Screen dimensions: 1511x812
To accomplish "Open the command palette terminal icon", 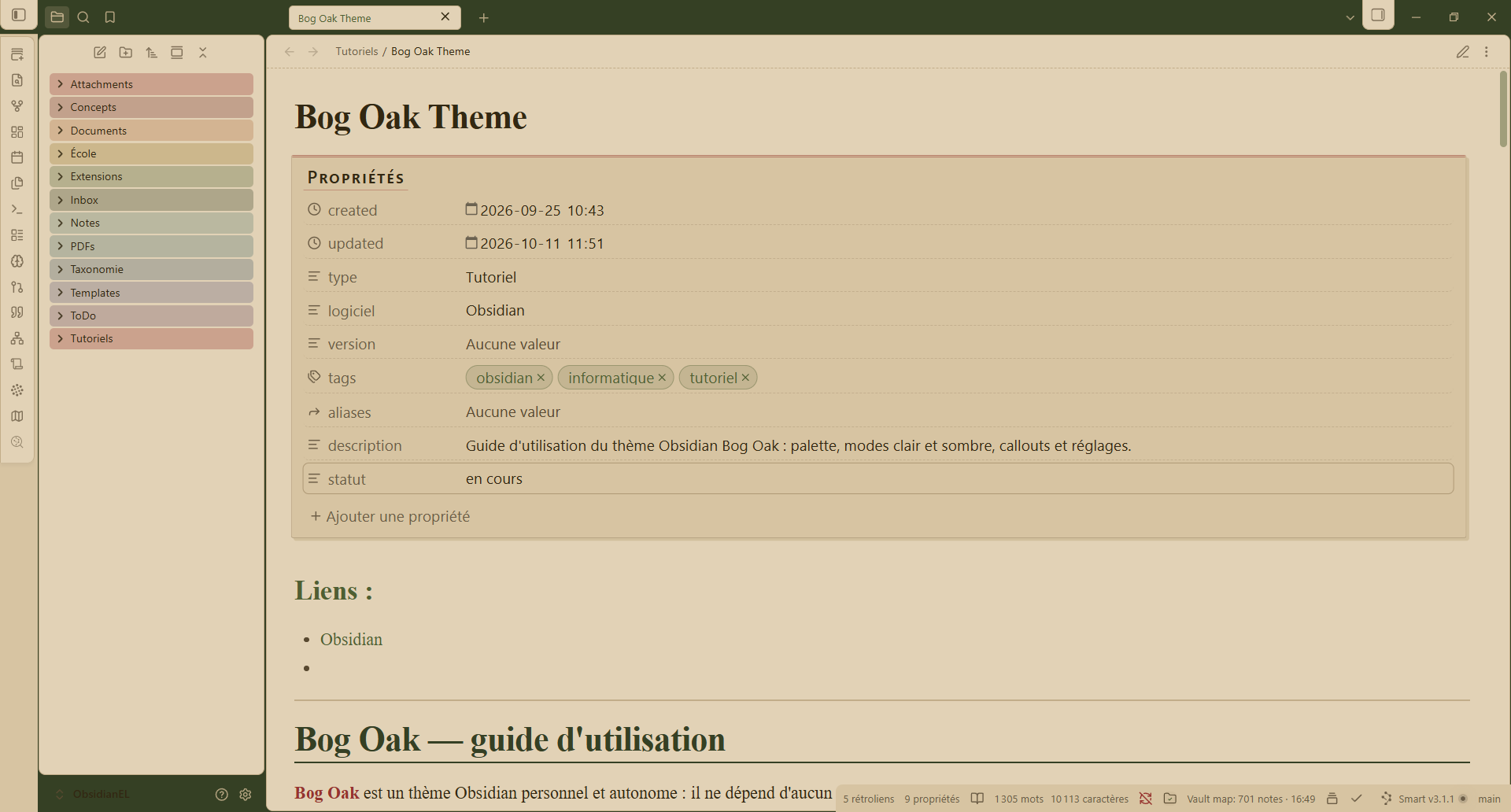I will [17, 209].
